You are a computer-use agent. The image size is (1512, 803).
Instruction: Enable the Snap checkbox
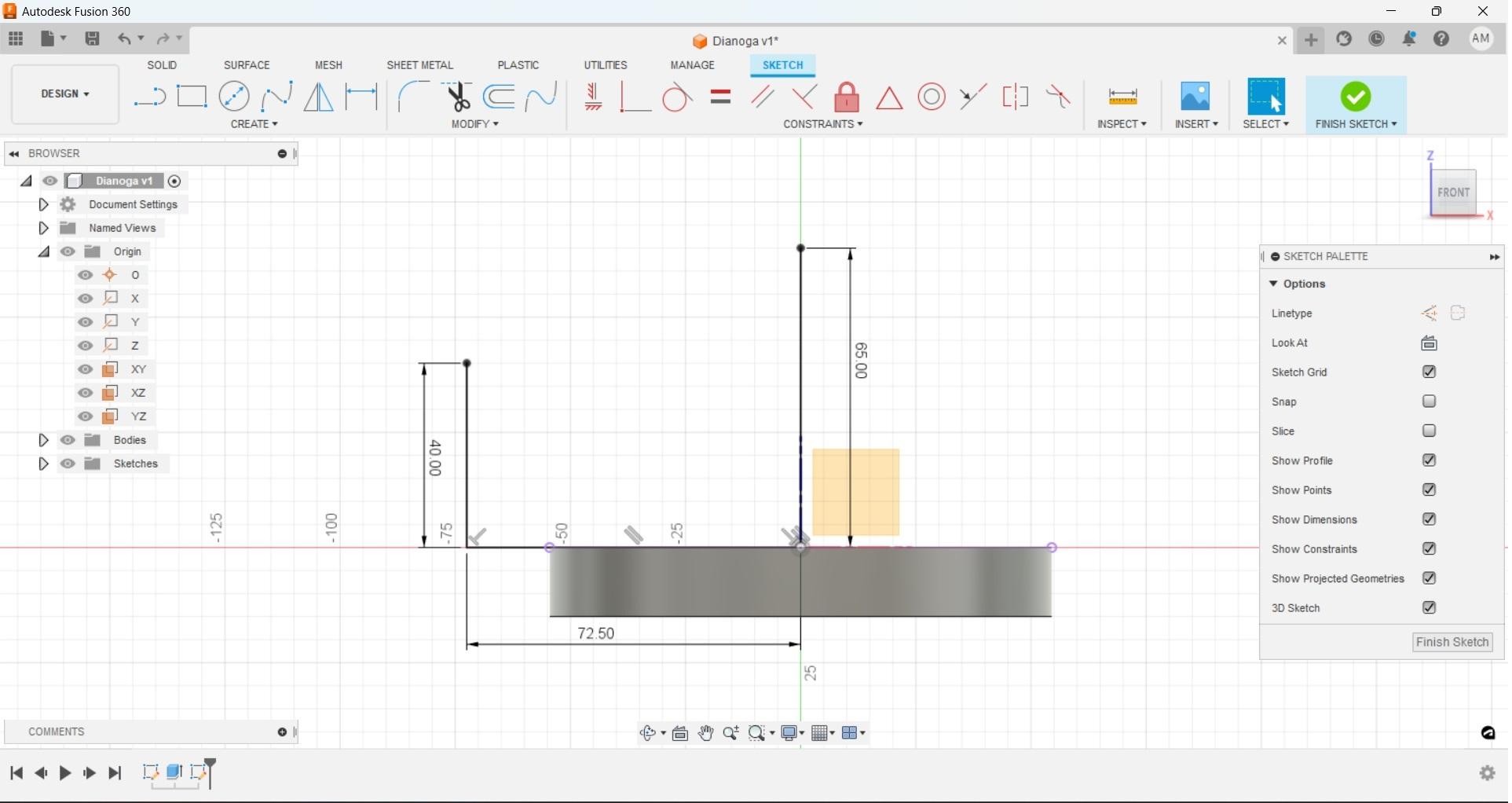click(x=1430, y=401)
